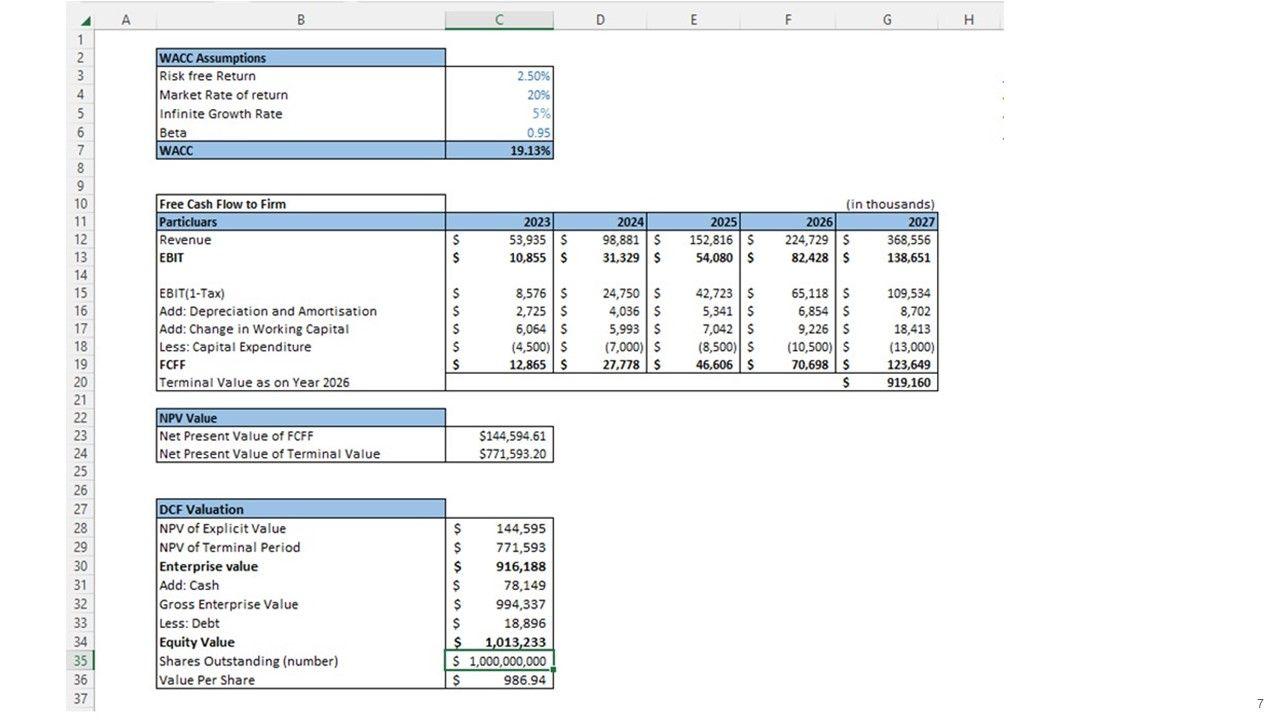Image resolution: width=1280 pixels, height=720 pixels.
Task: Select row 7 header
Action: click(x=80, y=151)
